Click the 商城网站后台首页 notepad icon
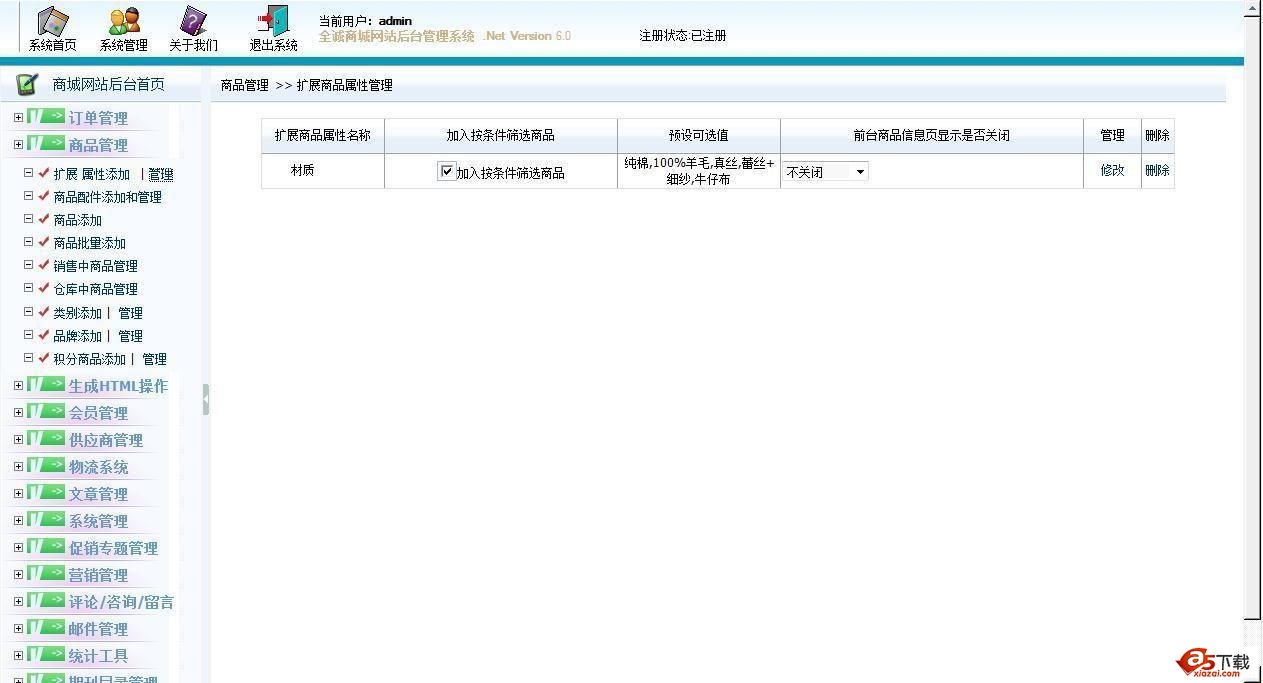 (x=27, y=85)
